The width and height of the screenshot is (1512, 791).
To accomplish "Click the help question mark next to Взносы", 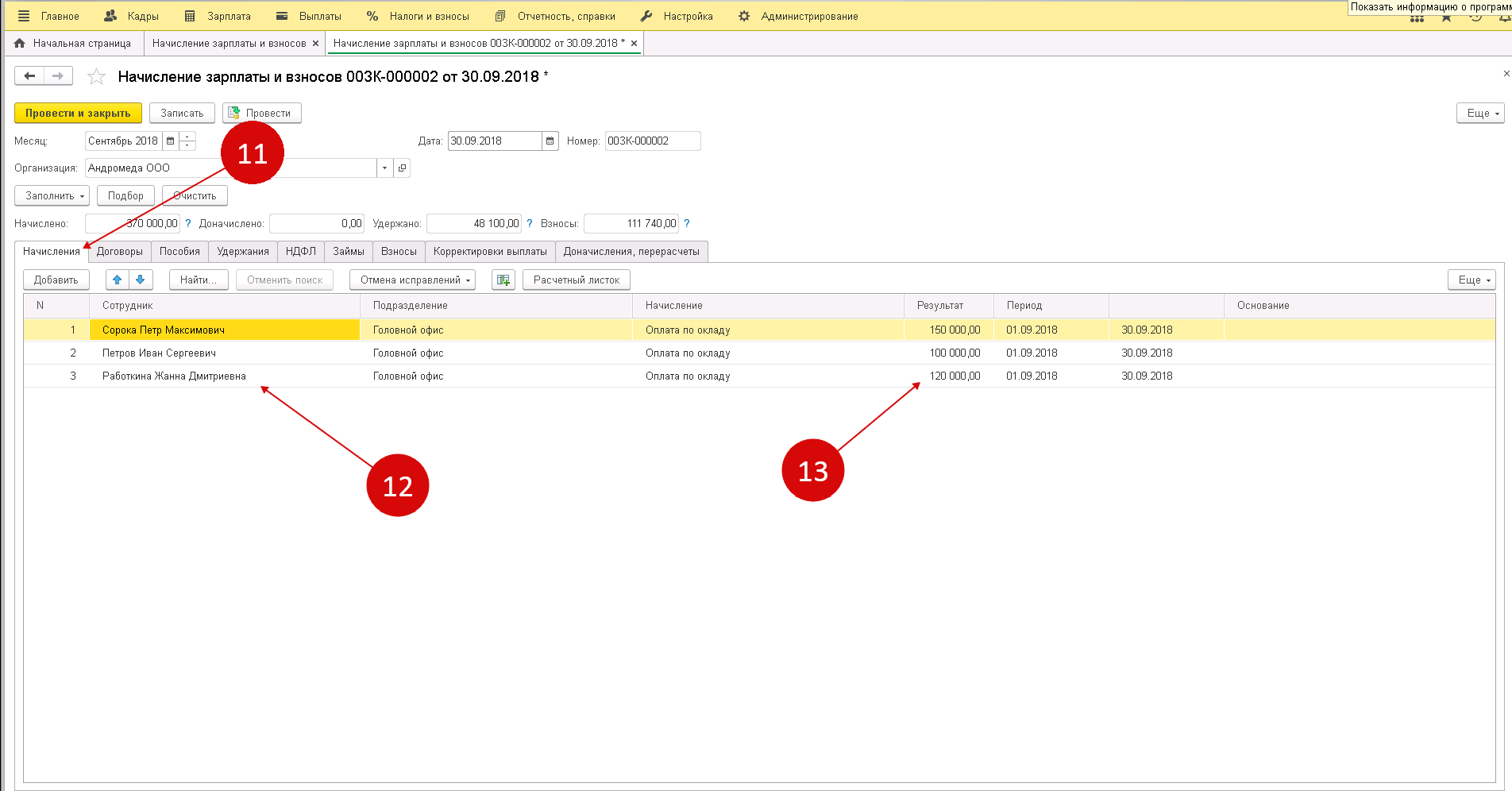I will point(687,224).
